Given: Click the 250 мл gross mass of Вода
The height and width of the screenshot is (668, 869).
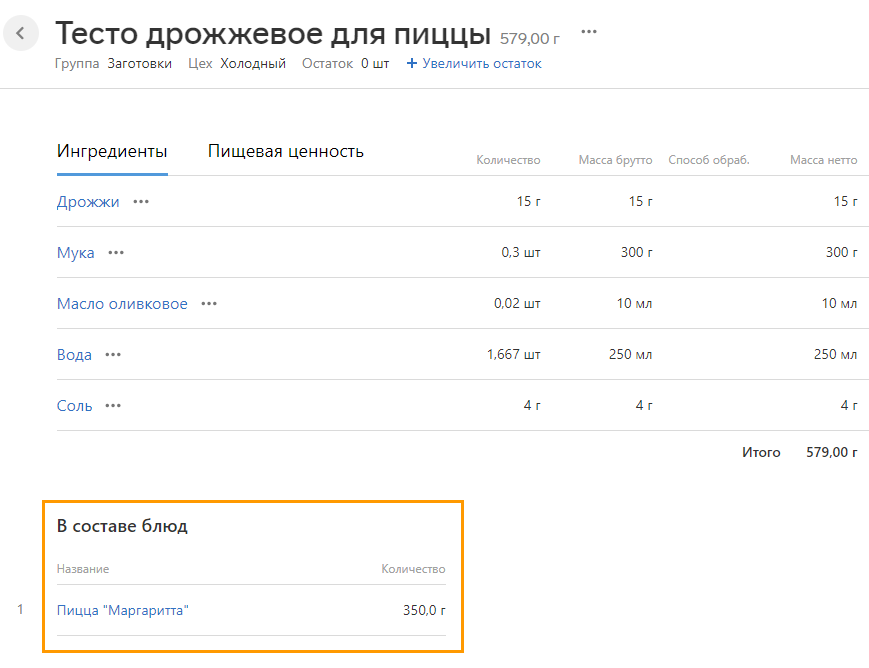Looking at the screenshot, I should tap(631, 355).
